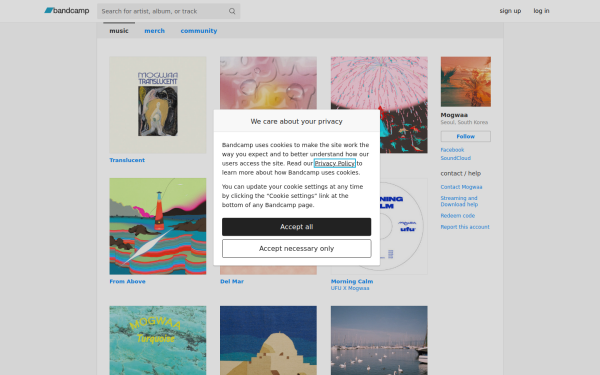
Task: Open the sign up link
Action: (x=510, y=11)
